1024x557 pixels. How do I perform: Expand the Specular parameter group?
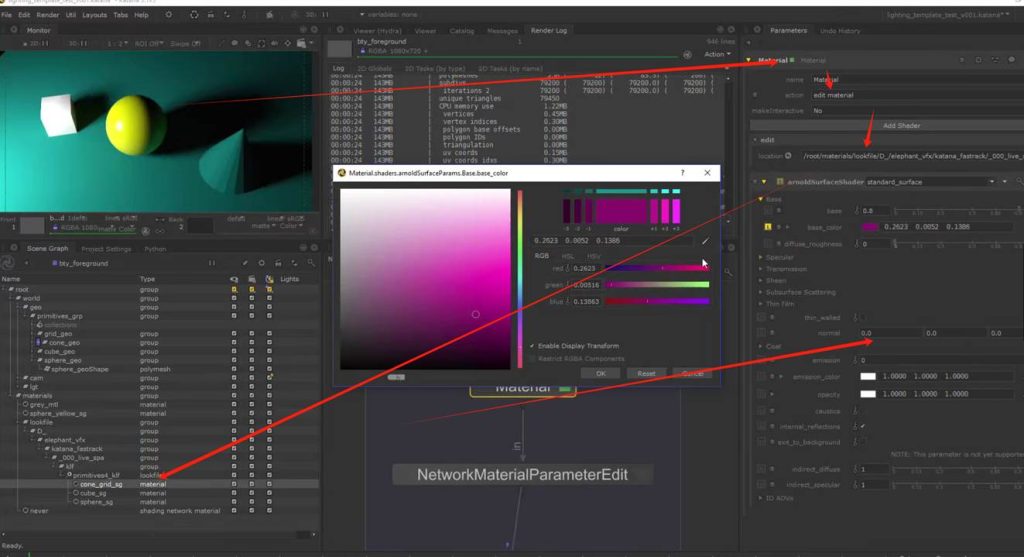coord(760,257)
